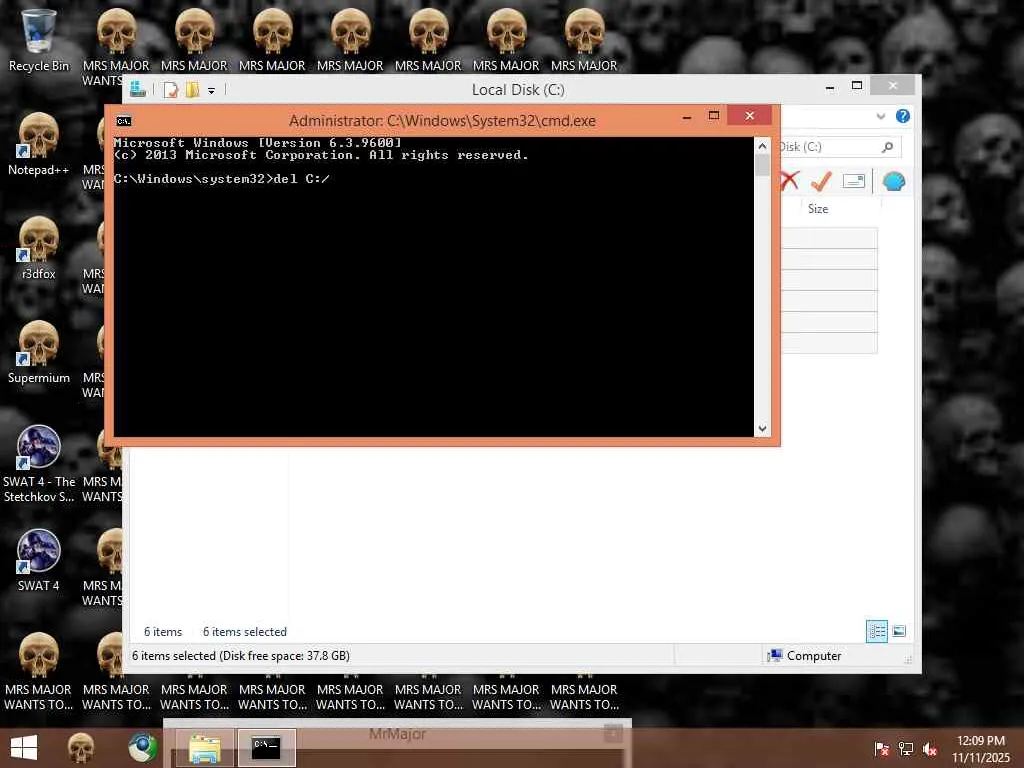Click the Supermium globe taskbar icon

[142, 748]
